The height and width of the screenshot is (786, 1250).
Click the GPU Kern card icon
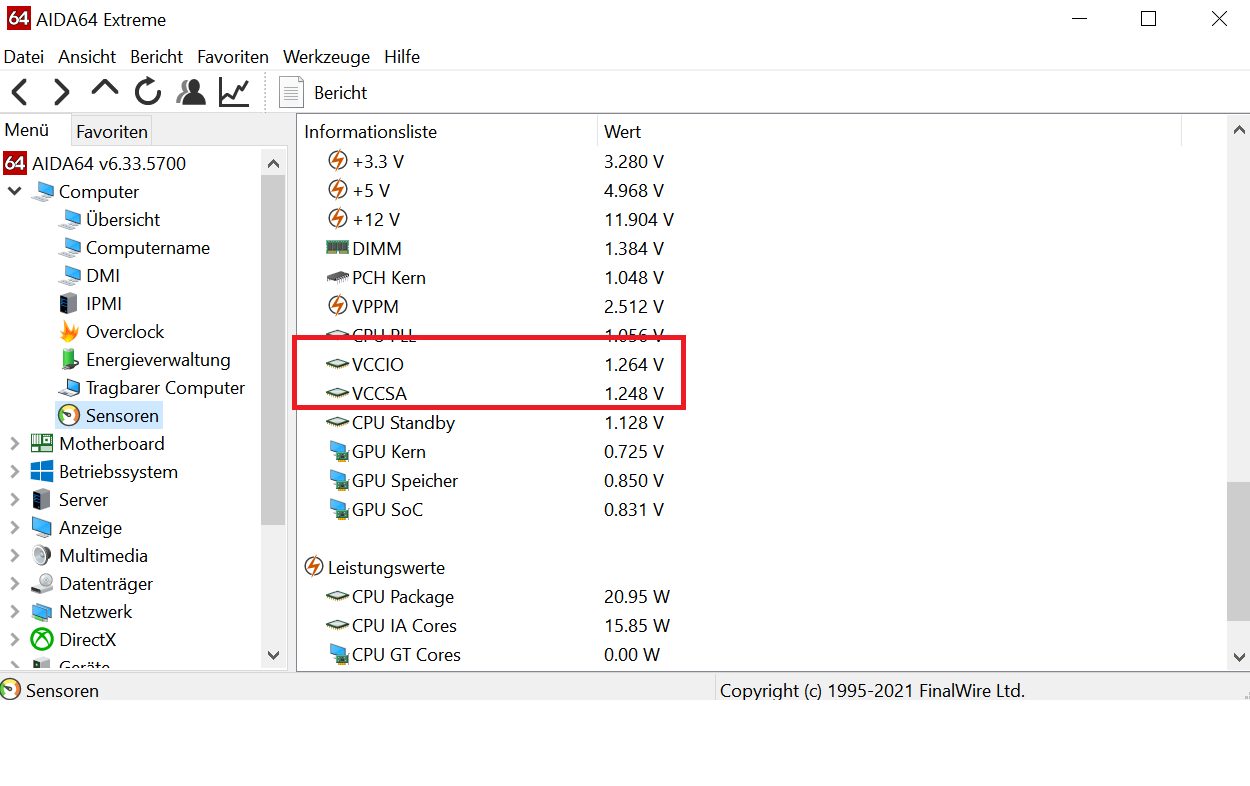coord(338,451)
